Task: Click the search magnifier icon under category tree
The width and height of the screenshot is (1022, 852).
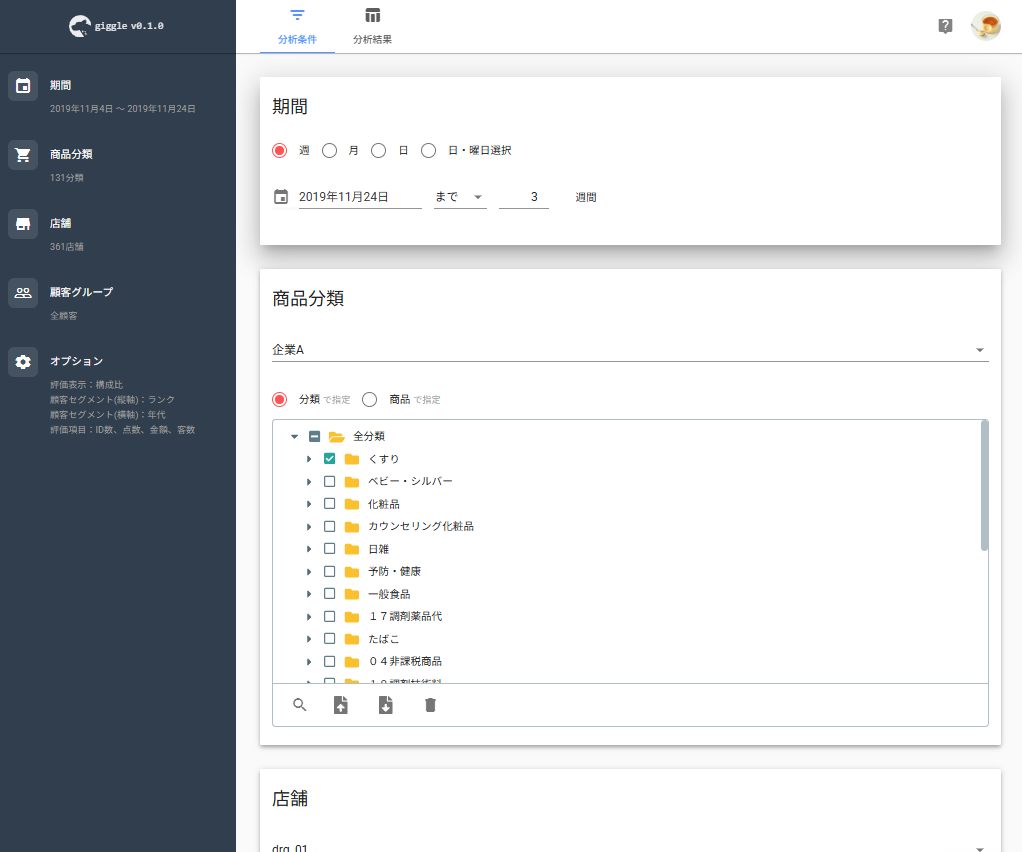Action: tap(300, 705)
